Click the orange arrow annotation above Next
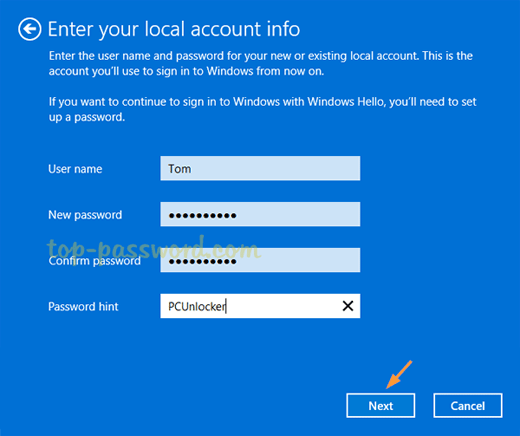Image resolution: width=520 pixels, height=436 pixels. tap(399, 375)
